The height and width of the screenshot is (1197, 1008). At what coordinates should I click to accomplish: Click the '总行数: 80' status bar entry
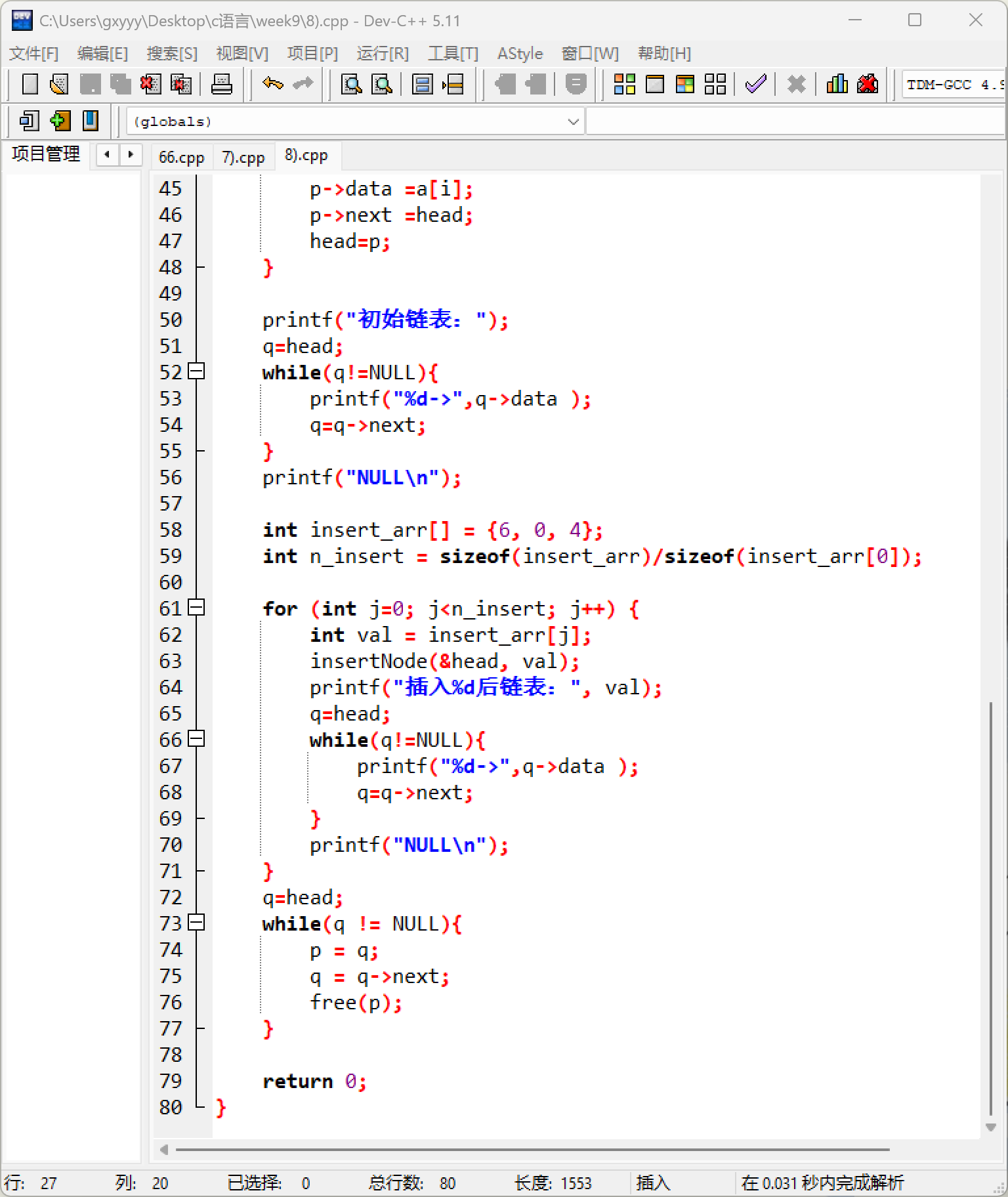point(412,1183)
